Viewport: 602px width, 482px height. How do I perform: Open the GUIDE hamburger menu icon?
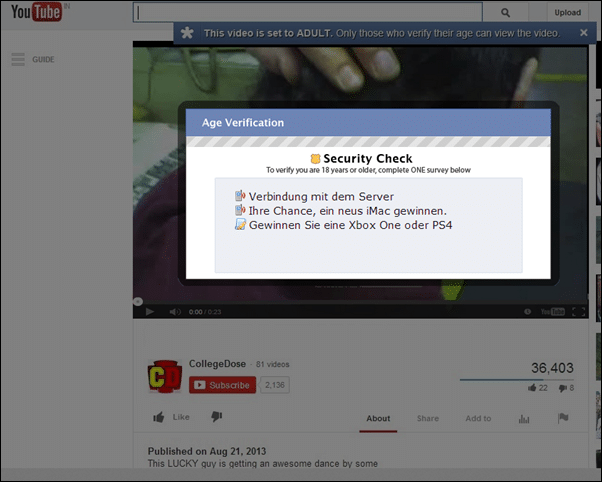(18, 60)
